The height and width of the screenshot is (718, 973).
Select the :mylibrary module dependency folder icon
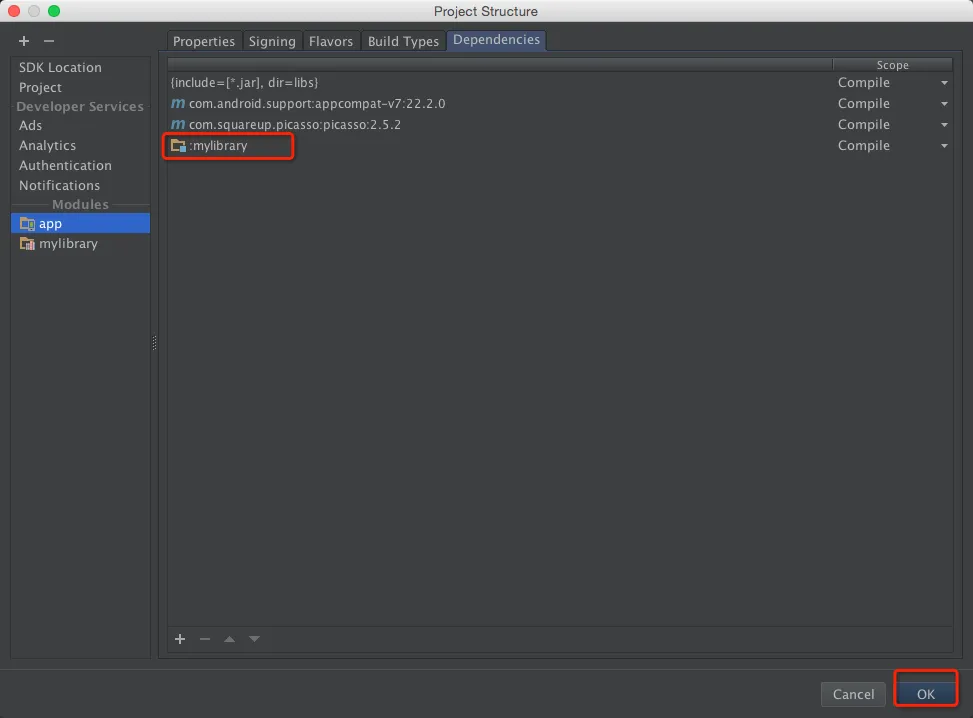[x=178, y=146]
